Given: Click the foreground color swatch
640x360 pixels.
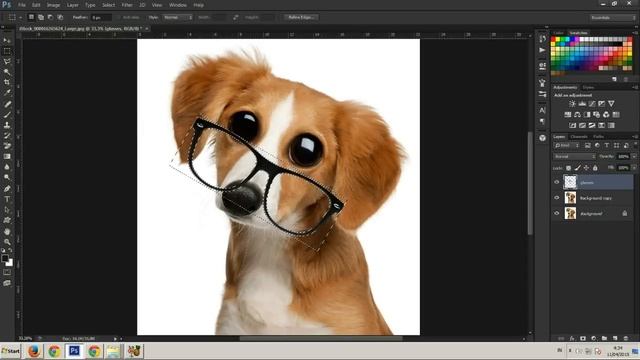Looking at the screenshot, I should point(4,258).
